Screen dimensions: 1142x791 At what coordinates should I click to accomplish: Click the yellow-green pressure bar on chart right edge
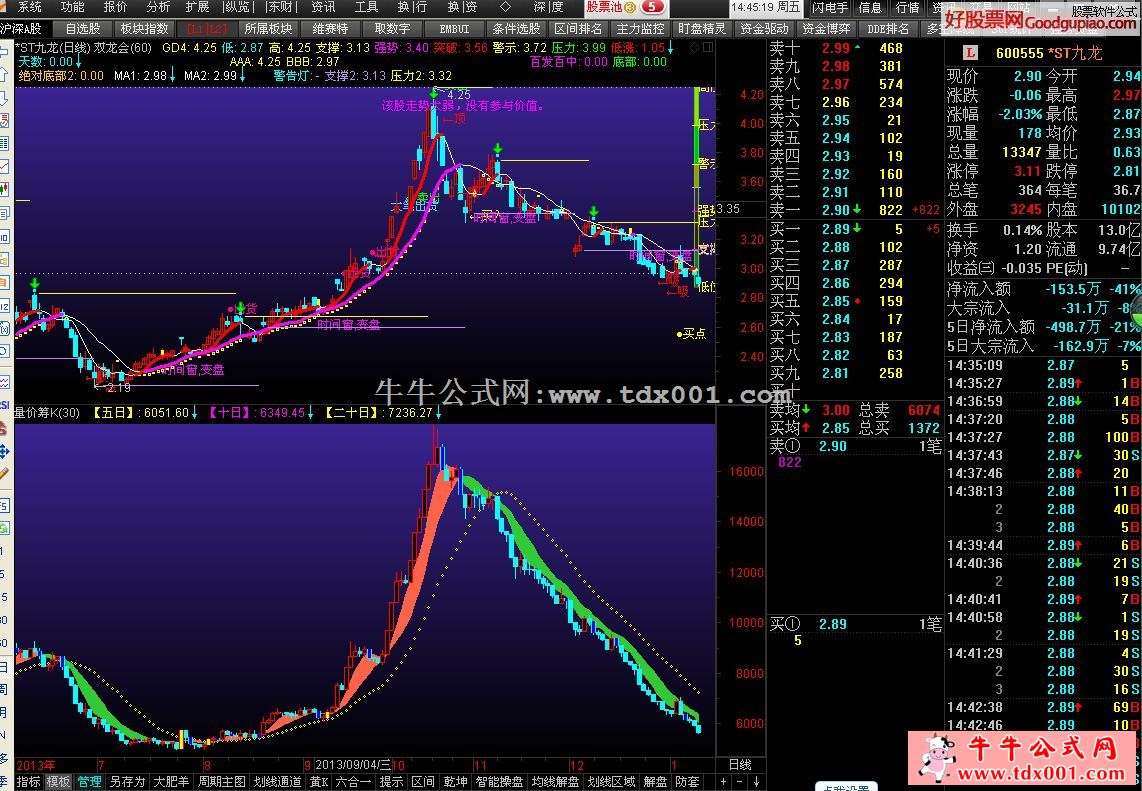pyautogui.click(x=695, y=150)
